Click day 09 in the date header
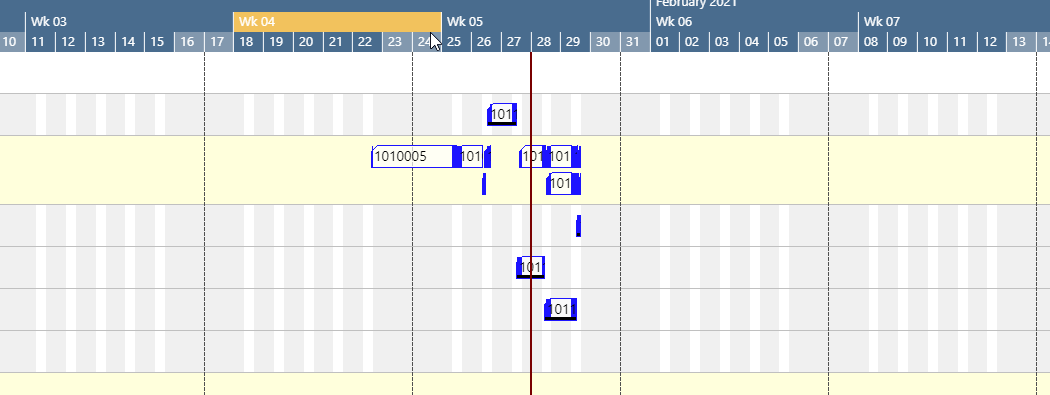The width and height of the screenshot is (1050, 395). pos(902,42)
